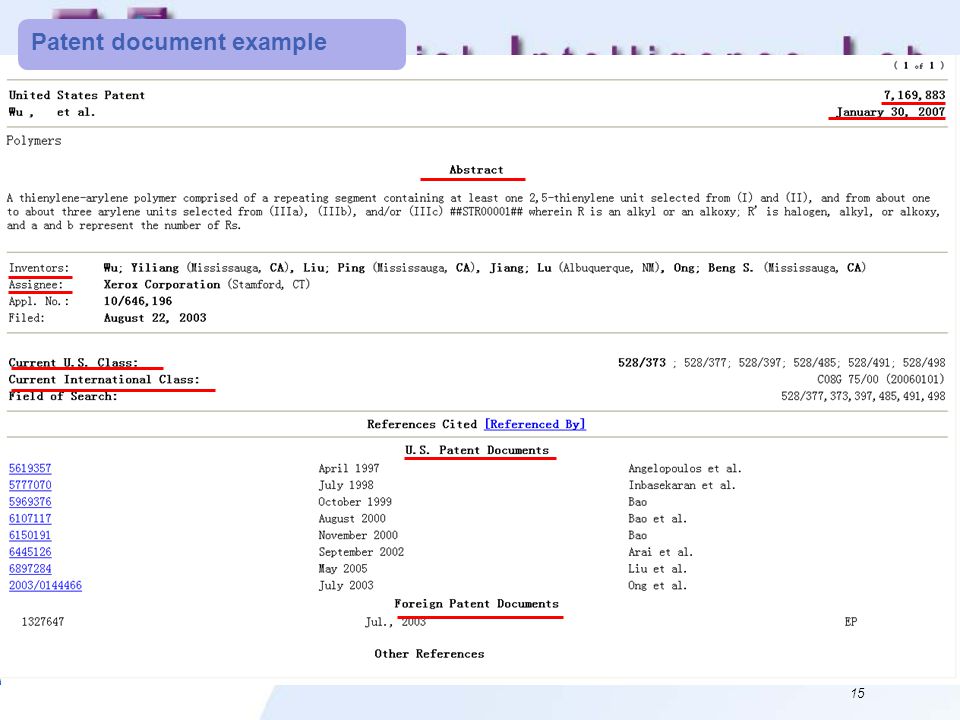Select the name "Liu et al."
The image size is (960, 720).
(658, 569)
